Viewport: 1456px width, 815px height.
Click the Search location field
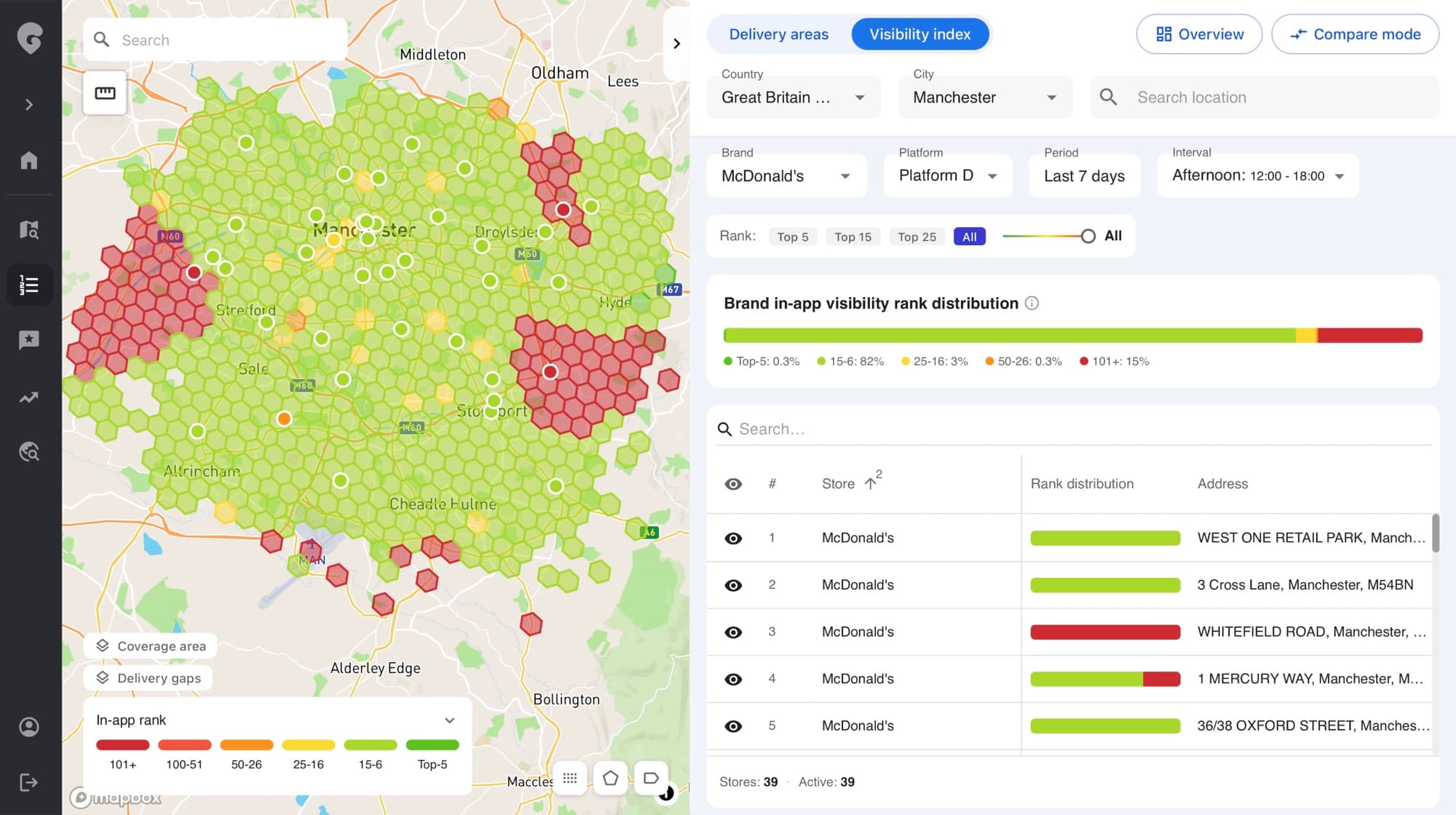1265,97
